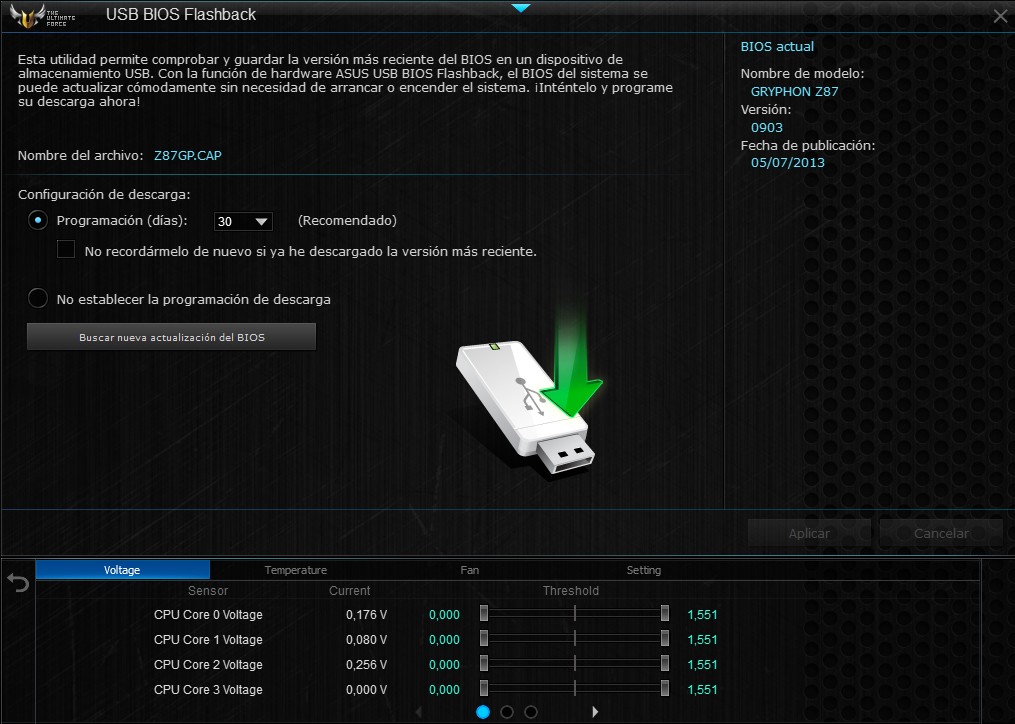Click the 0,000 V current value
This screenshot has width=1015, height=724.
(x=366, y=690)
